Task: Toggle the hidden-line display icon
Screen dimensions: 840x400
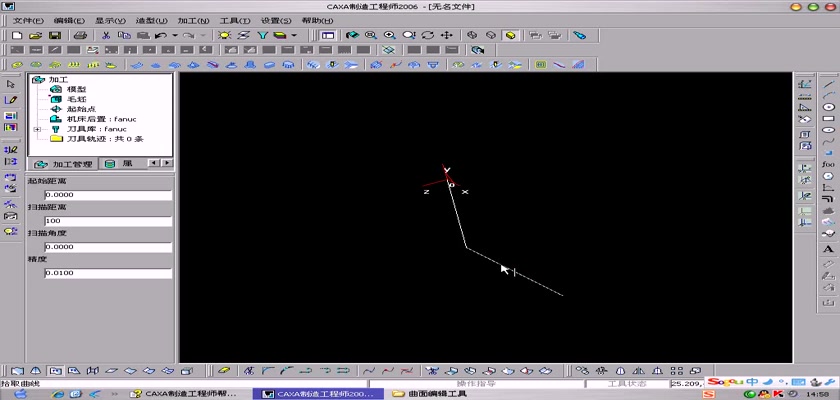Action: point(491,35)
